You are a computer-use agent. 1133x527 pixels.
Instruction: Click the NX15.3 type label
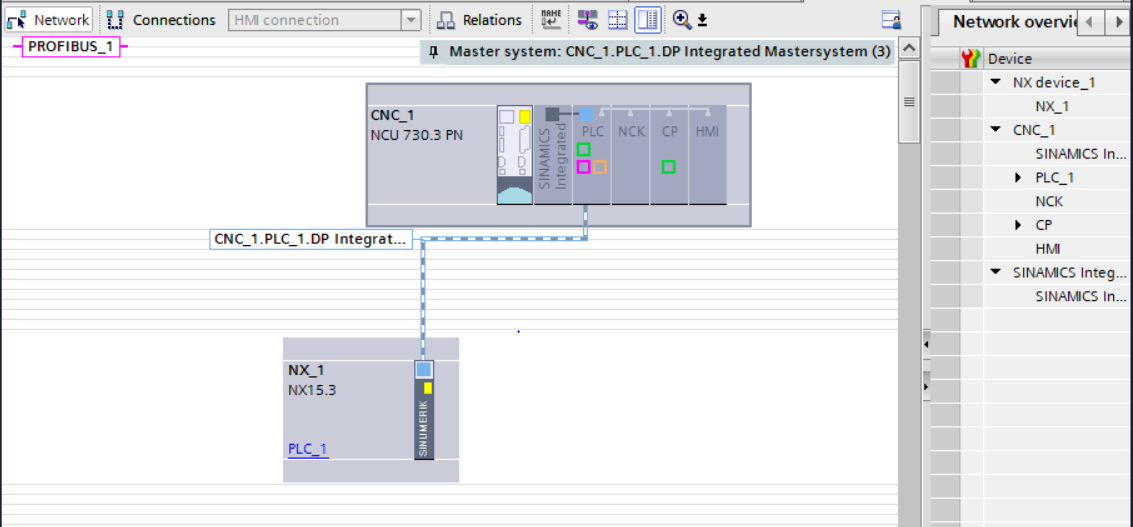[312, 390]
